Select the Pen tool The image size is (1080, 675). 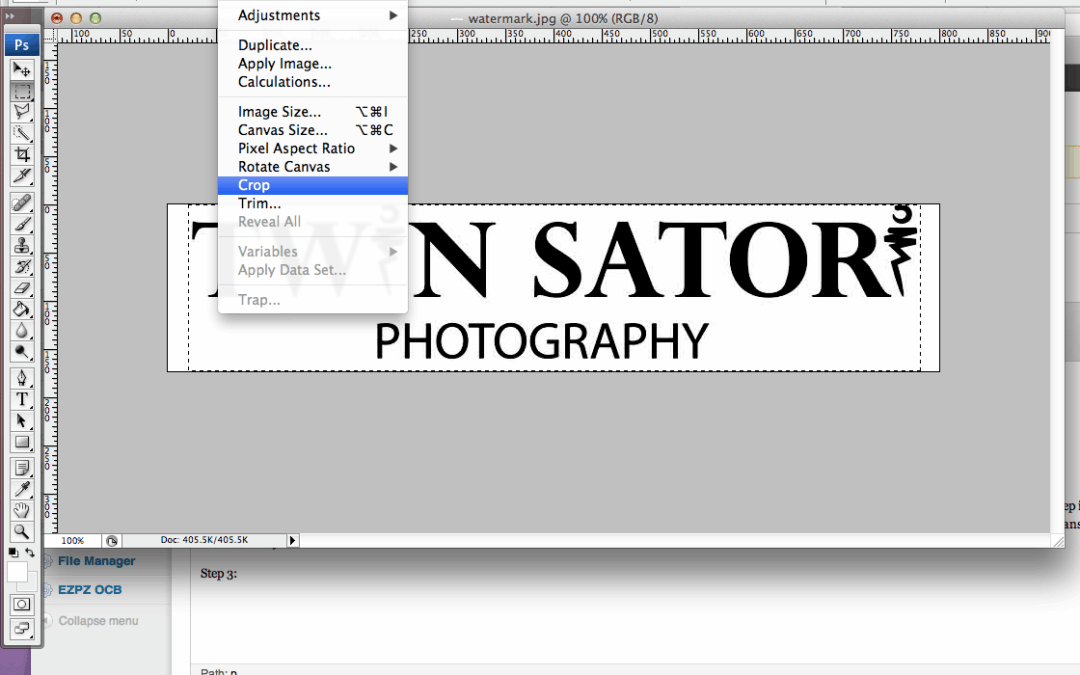click(x=22, y=378)
